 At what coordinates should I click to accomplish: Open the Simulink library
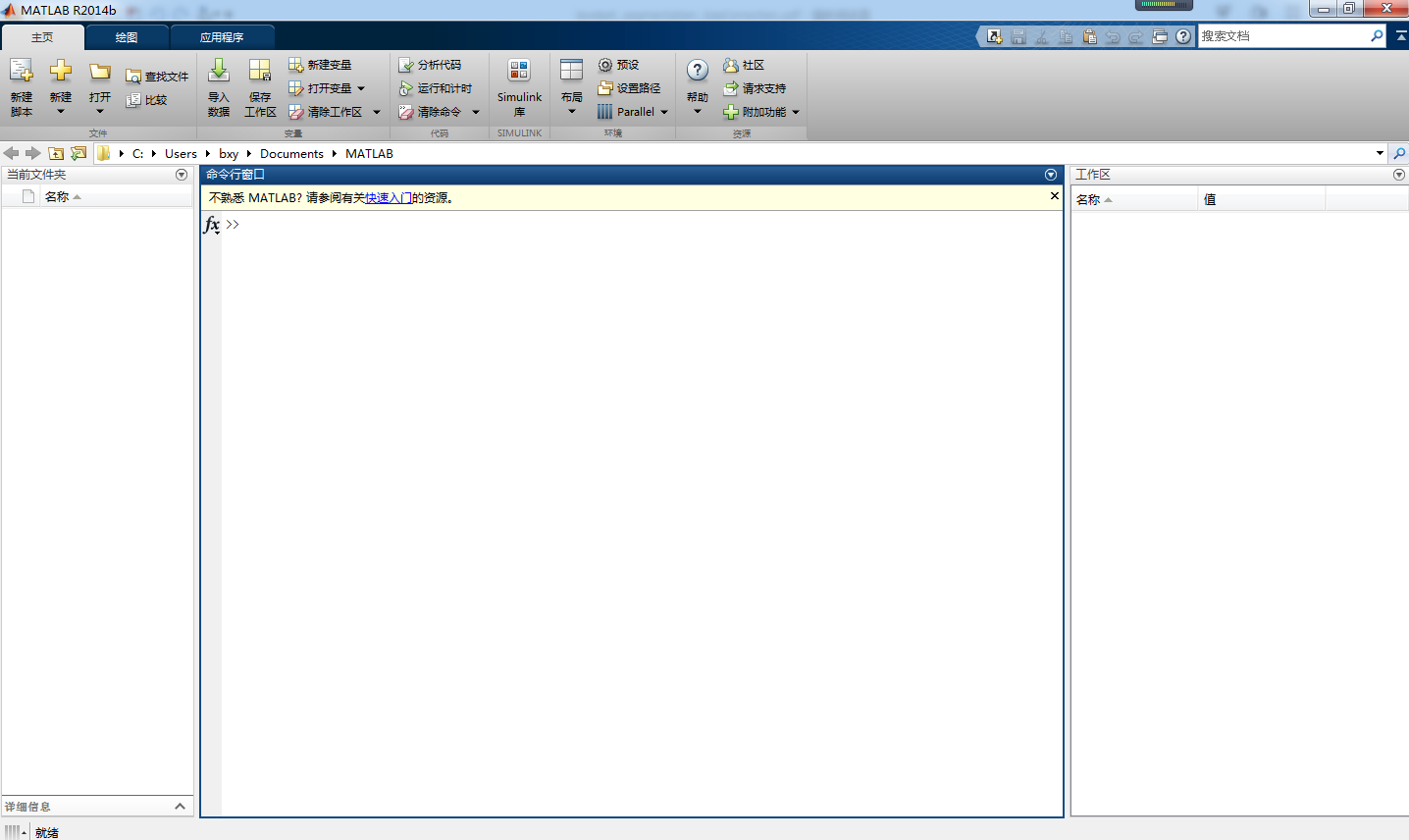519,86
